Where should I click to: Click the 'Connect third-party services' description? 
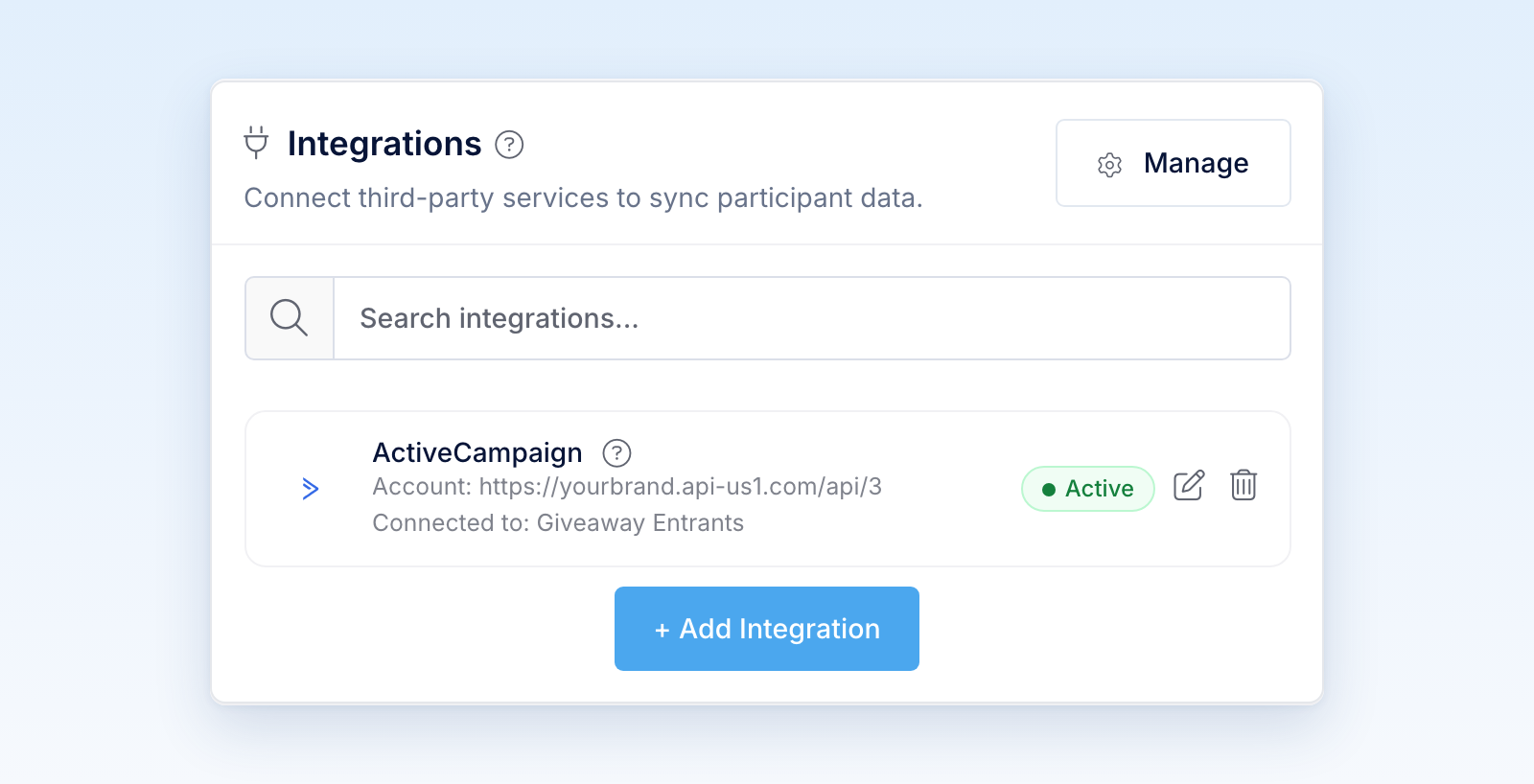point(583,197)
